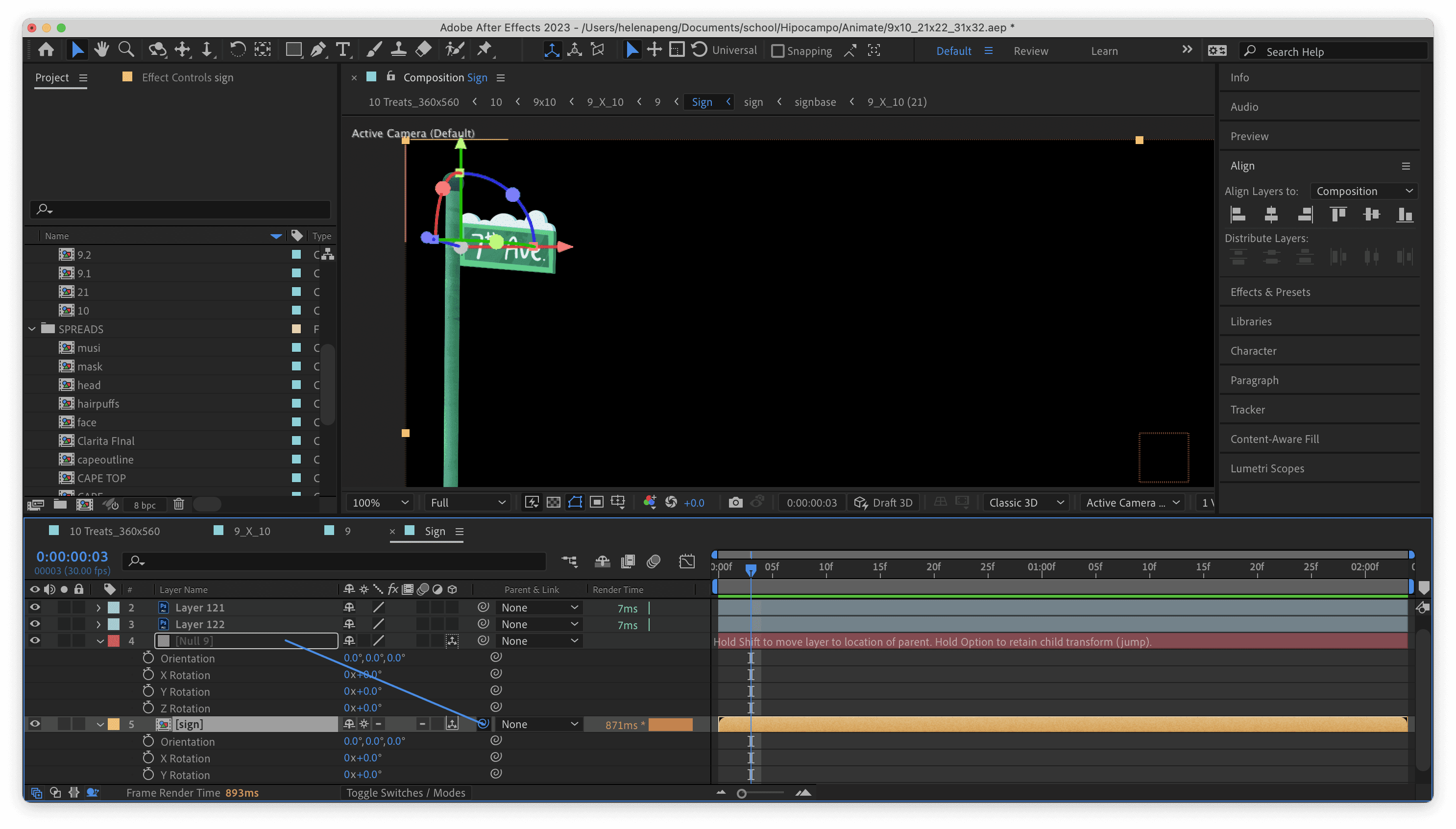This screenshot has height=829, width=1456.
Task: Select the Puppet Pin tool
Action: point(485,50)
